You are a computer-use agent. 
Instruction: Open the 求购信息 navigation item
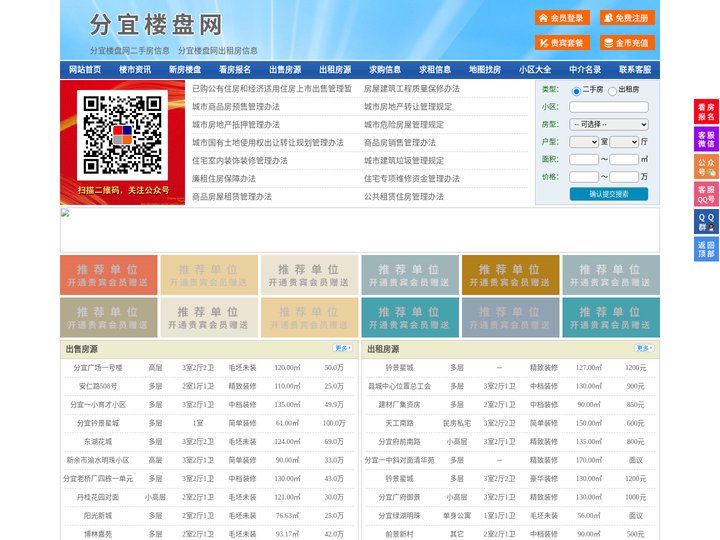click(x=385, y=70)
